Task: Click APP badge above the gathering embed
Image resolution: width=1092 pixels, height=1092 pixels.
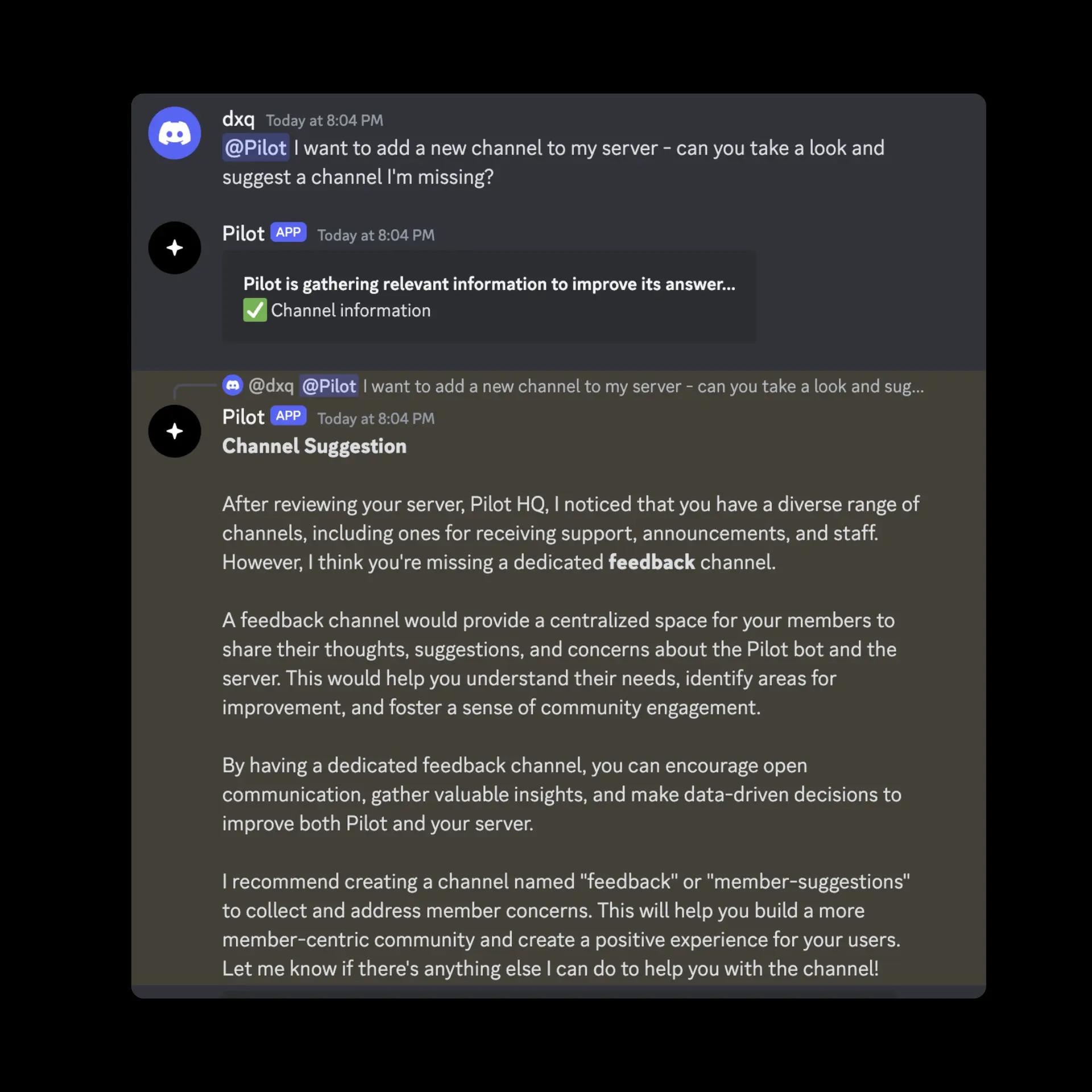Action: point(288,232)
